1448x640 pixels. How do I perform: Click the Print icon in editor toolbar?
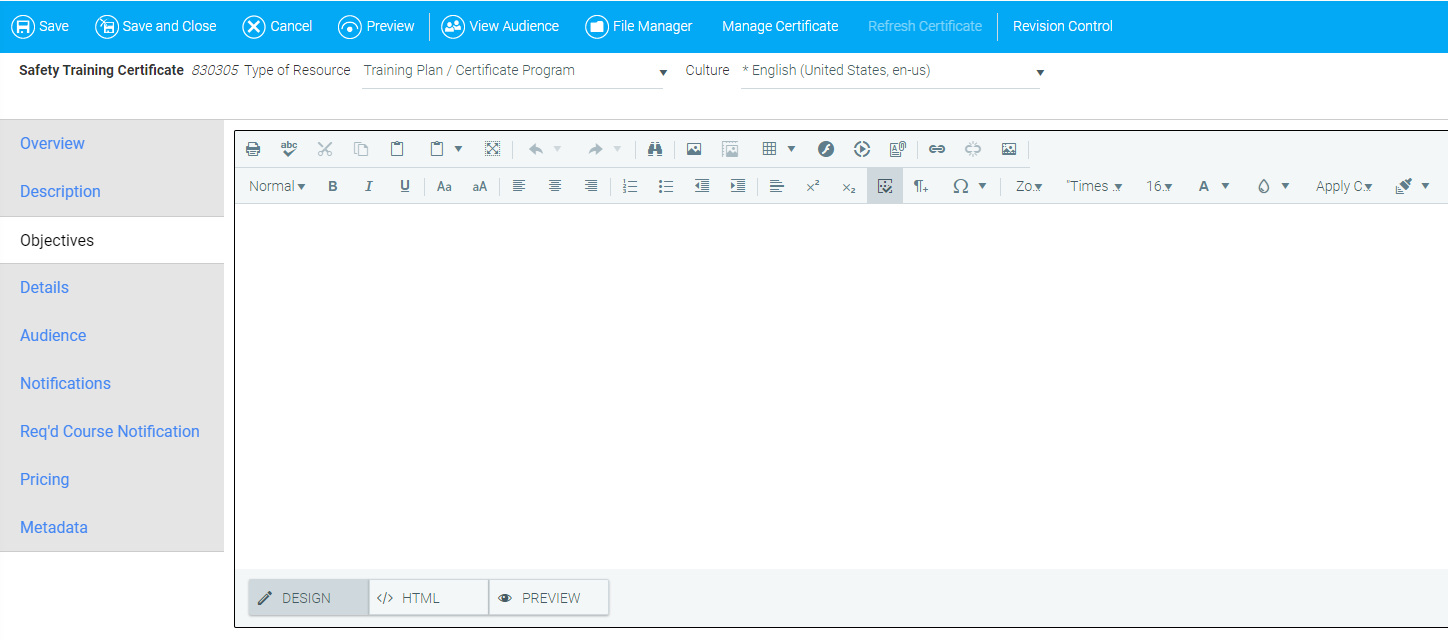pos(253,149)
